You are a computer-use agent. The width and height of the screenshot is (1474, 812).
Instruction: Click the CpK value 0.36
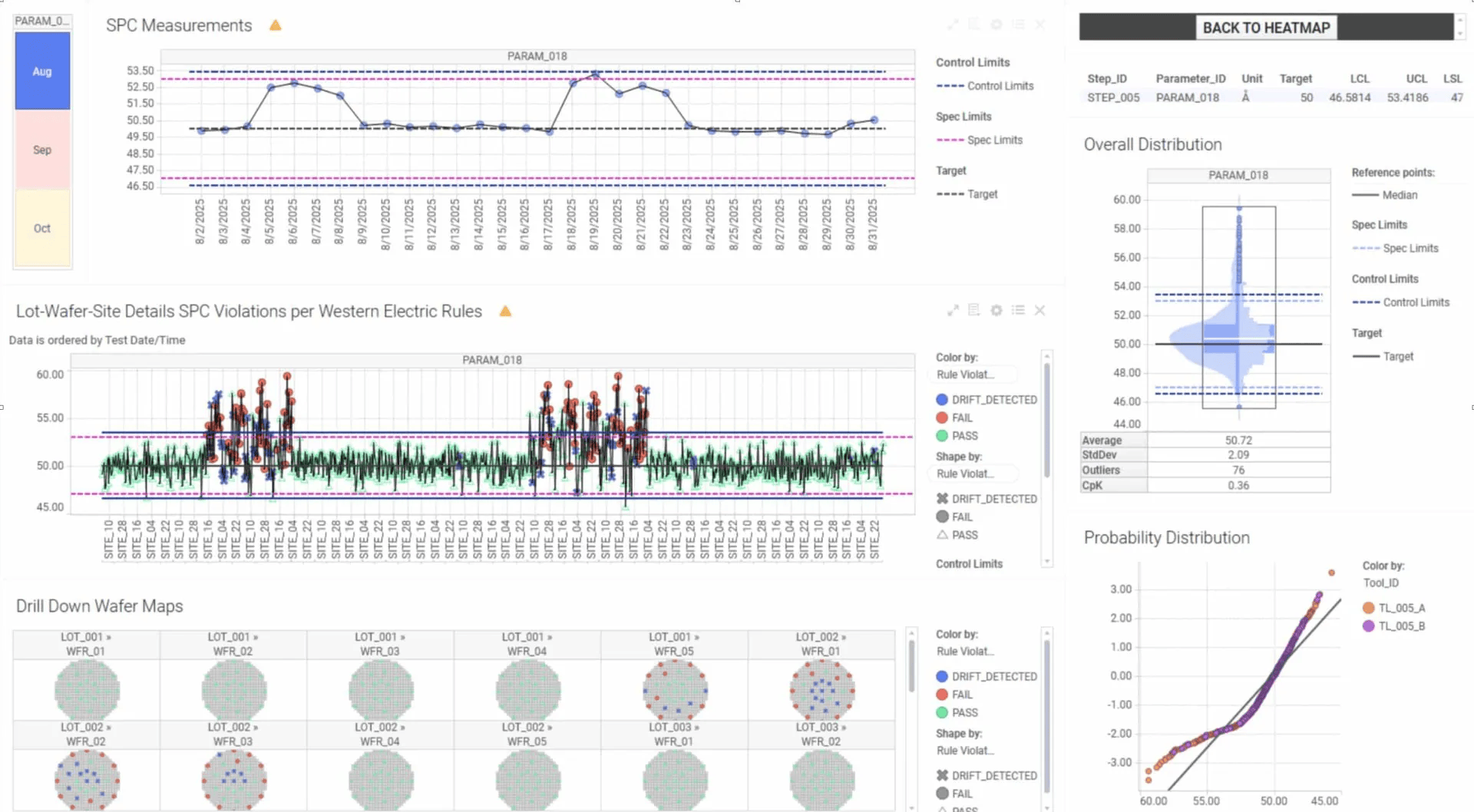click(1238, 485)
